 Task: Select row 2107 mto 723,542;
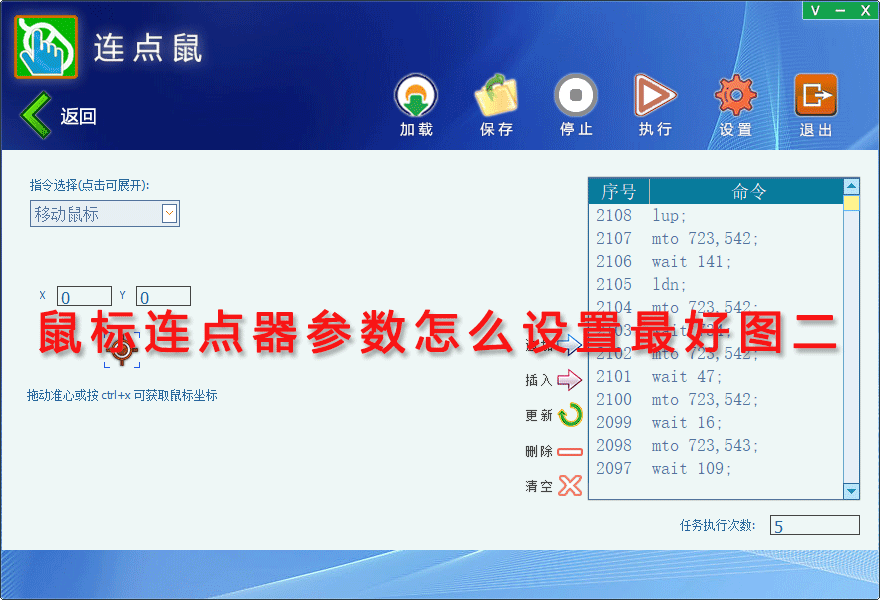[716, 239]
